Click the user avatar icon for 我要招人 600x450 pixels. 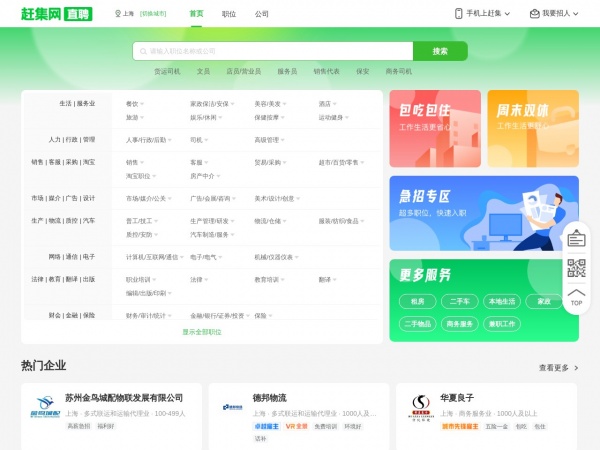click(x=534, y=14)
